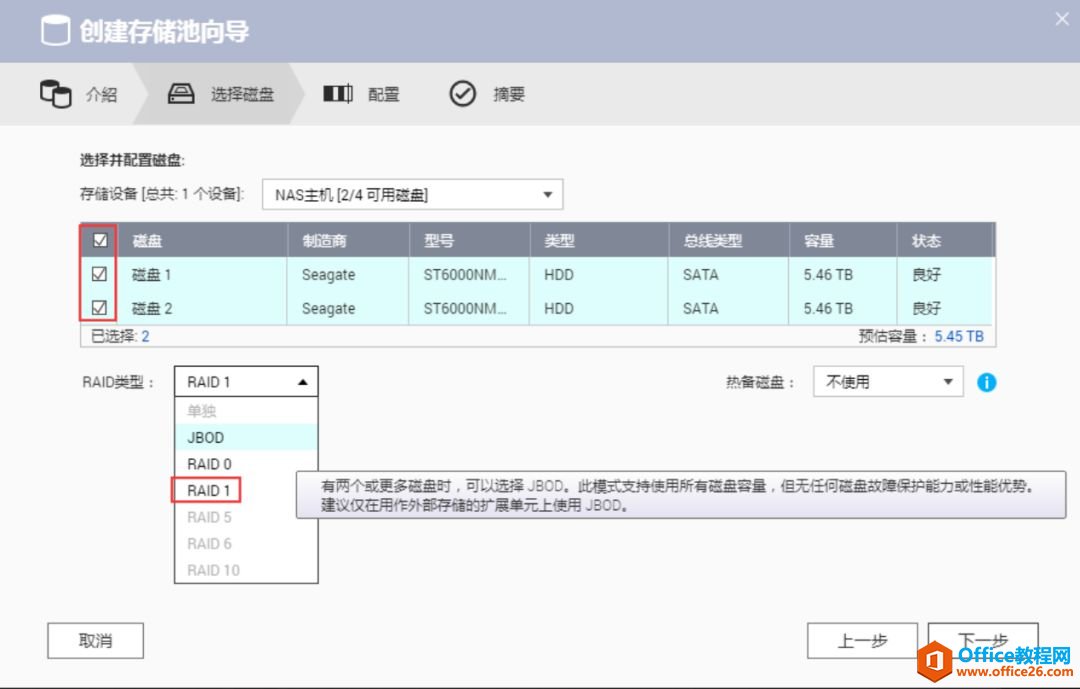Click the Configure step icon
Image resolution: width=1080 pixels, height=689 pixels.
click(x=338, y=94)
